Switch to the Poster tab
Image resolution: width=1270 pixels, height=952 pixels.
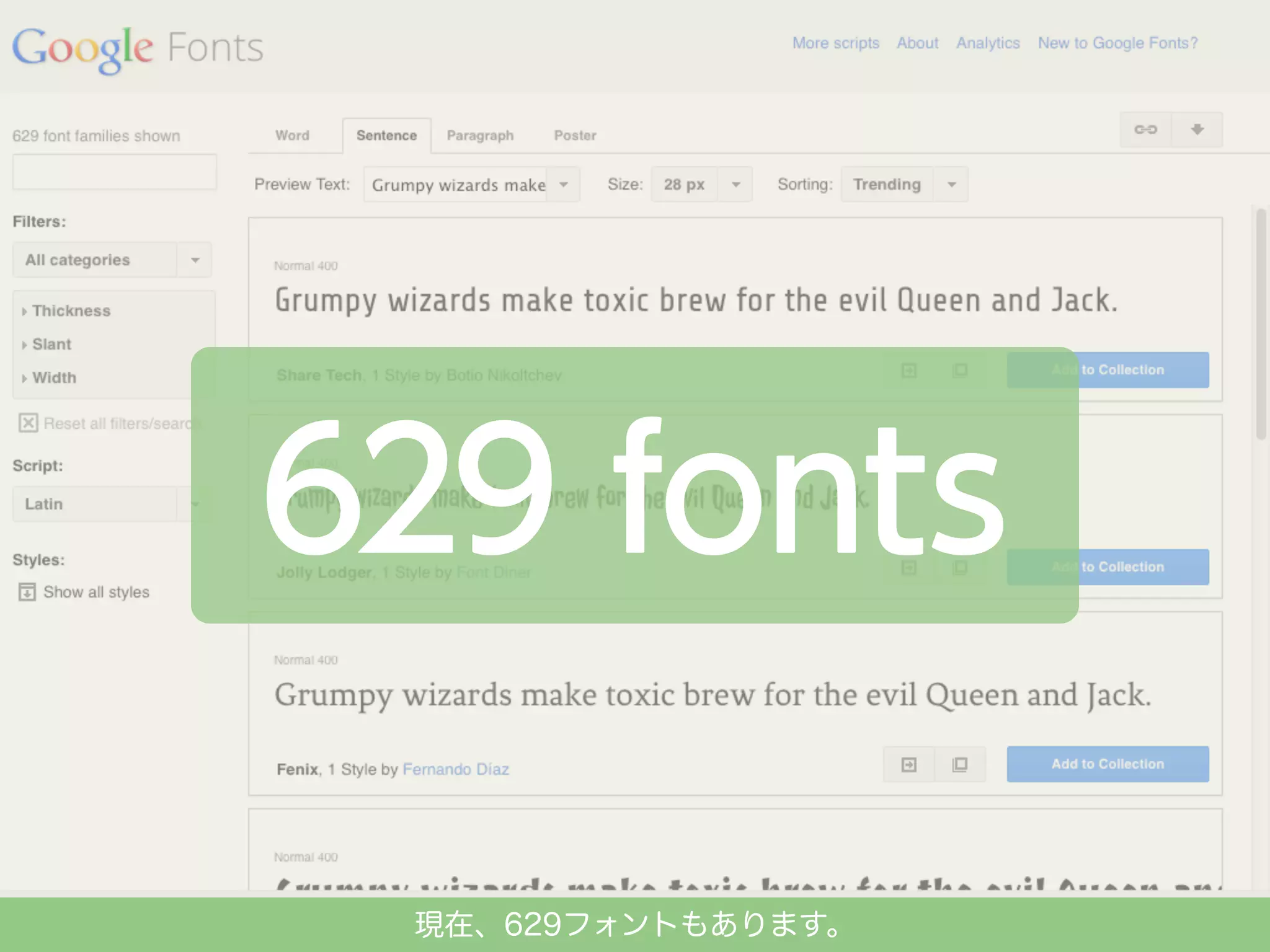point(575,135)
